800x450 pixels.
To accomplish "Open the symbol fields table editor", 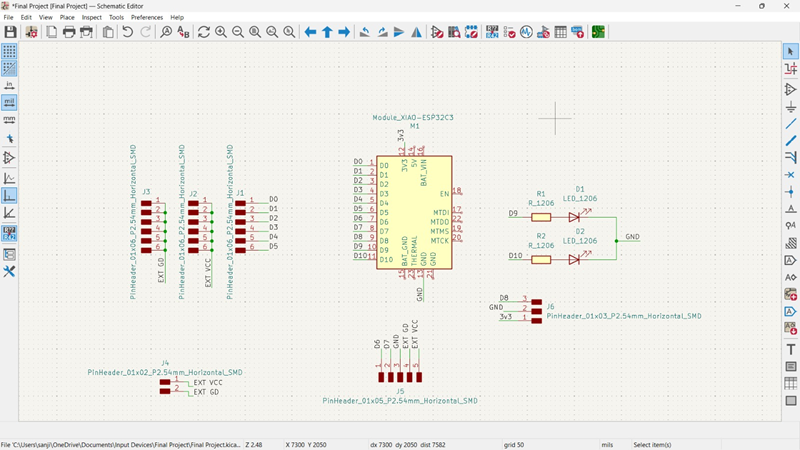I will 560,32.
